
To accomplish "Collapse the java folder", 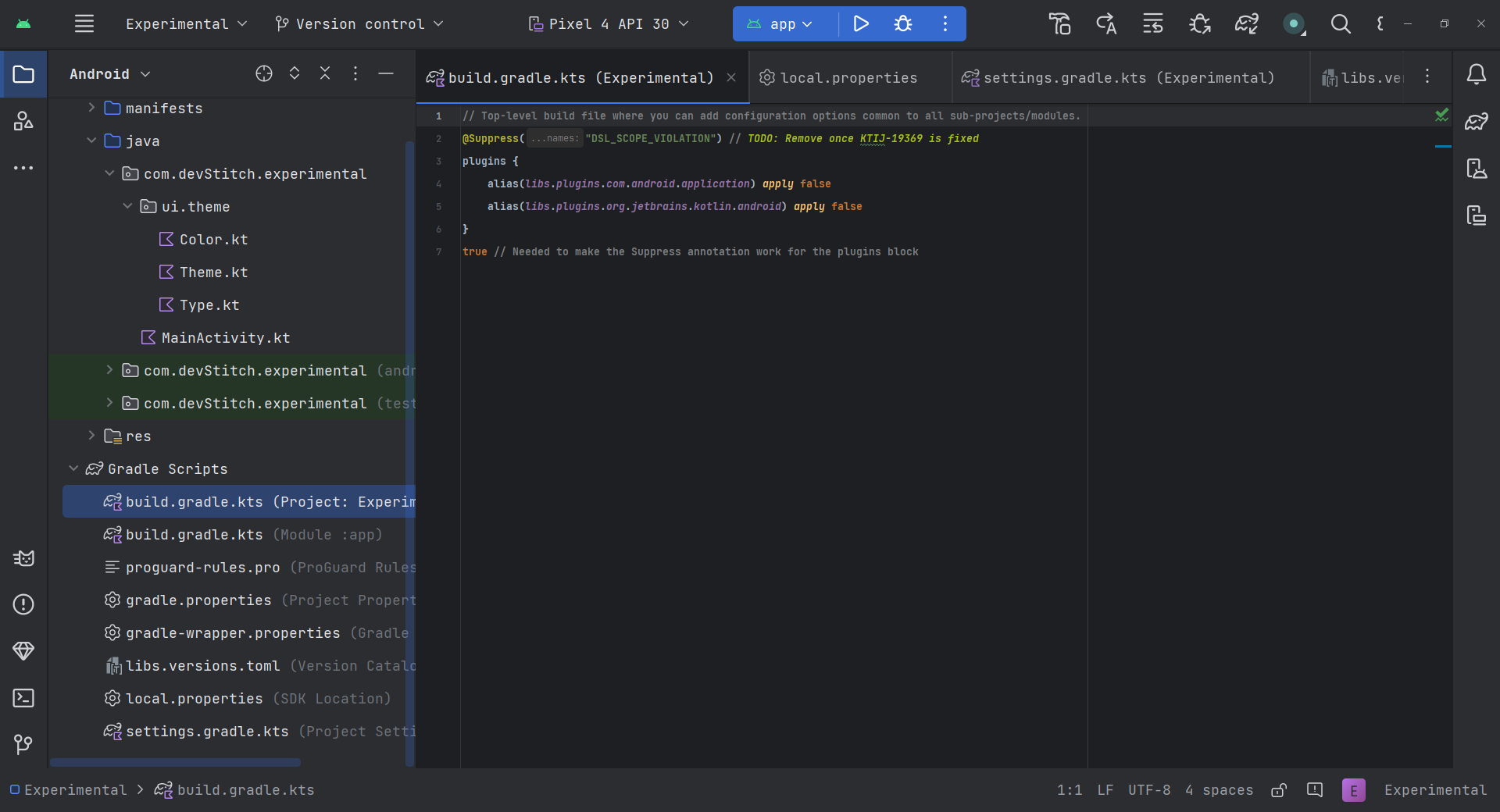I will pos(91,141).
